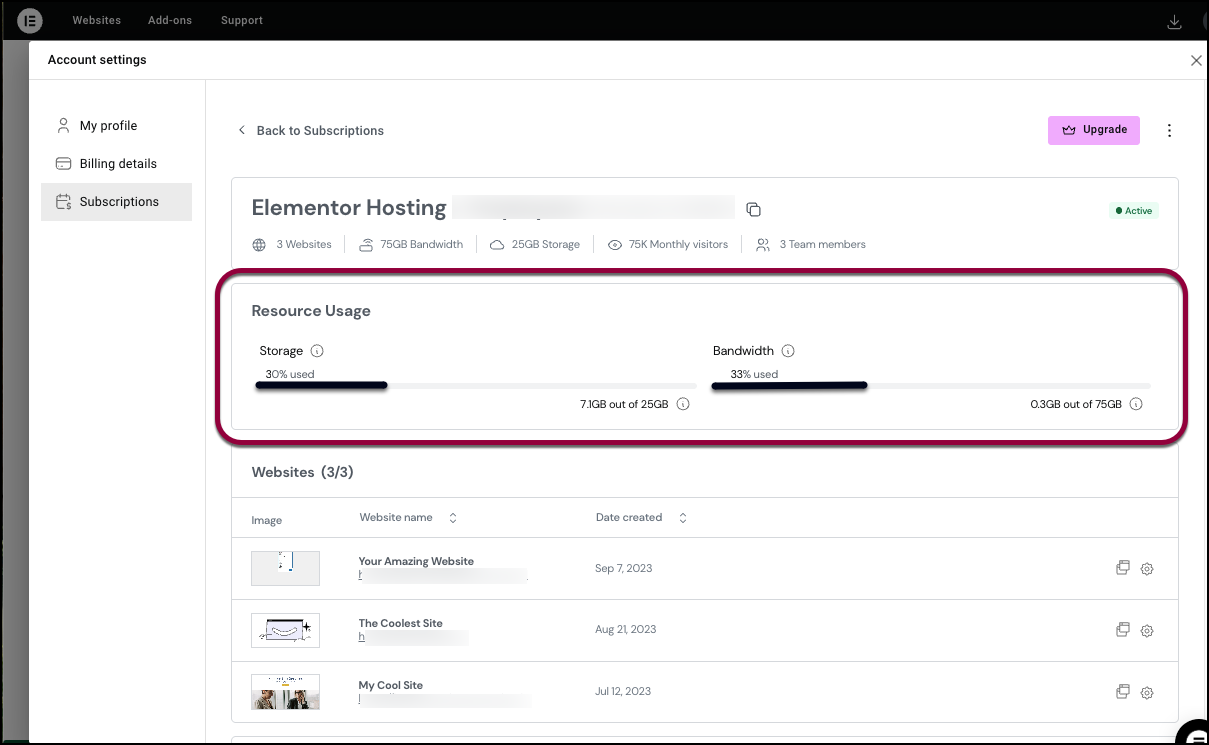Click the Sep 7, 2023 date
Screen dimensions: 1209x745
623,568
